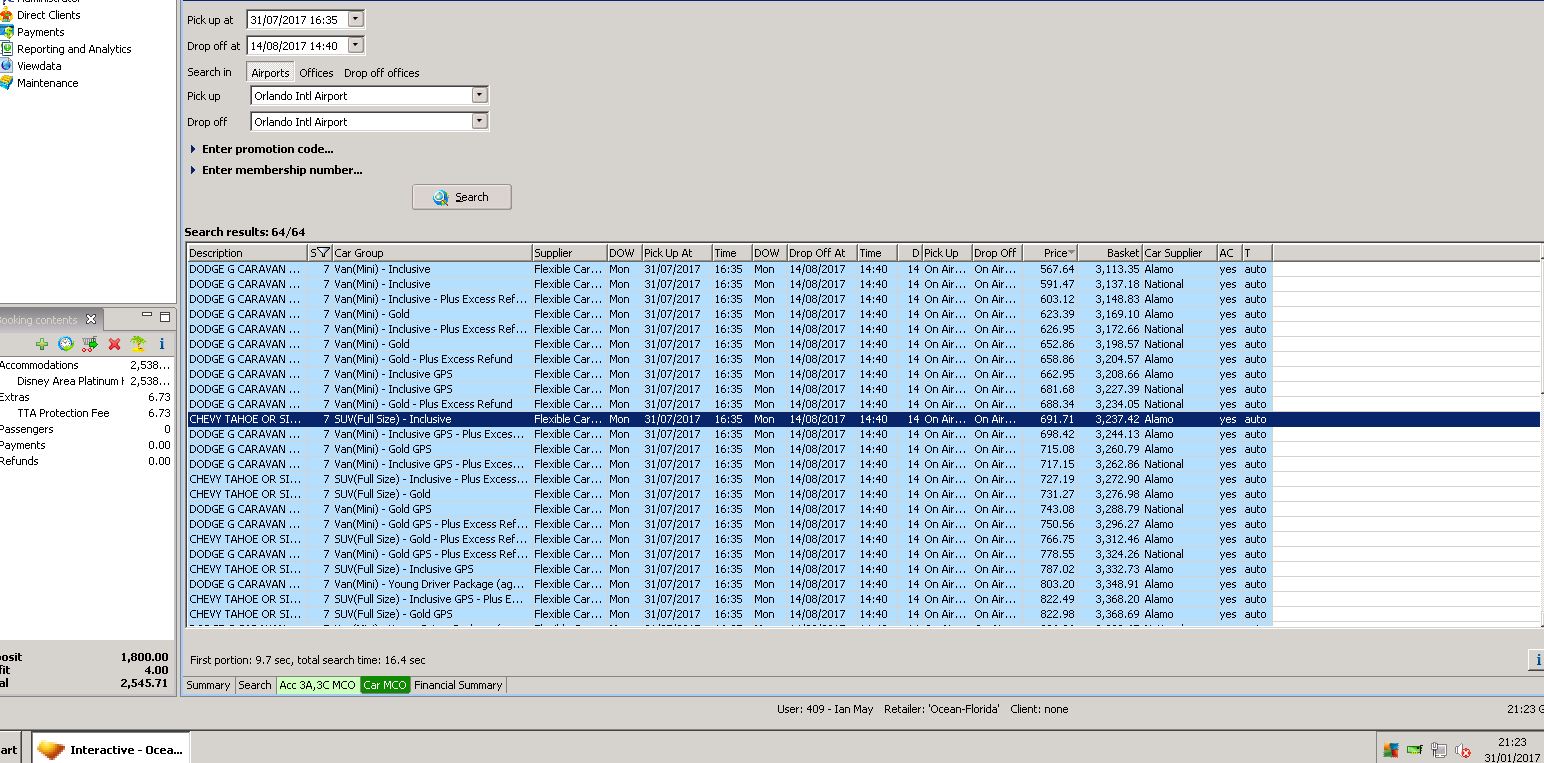The image size is (1544, 763).
Task: Click the green plus add icon
Action: coord(42,344)
